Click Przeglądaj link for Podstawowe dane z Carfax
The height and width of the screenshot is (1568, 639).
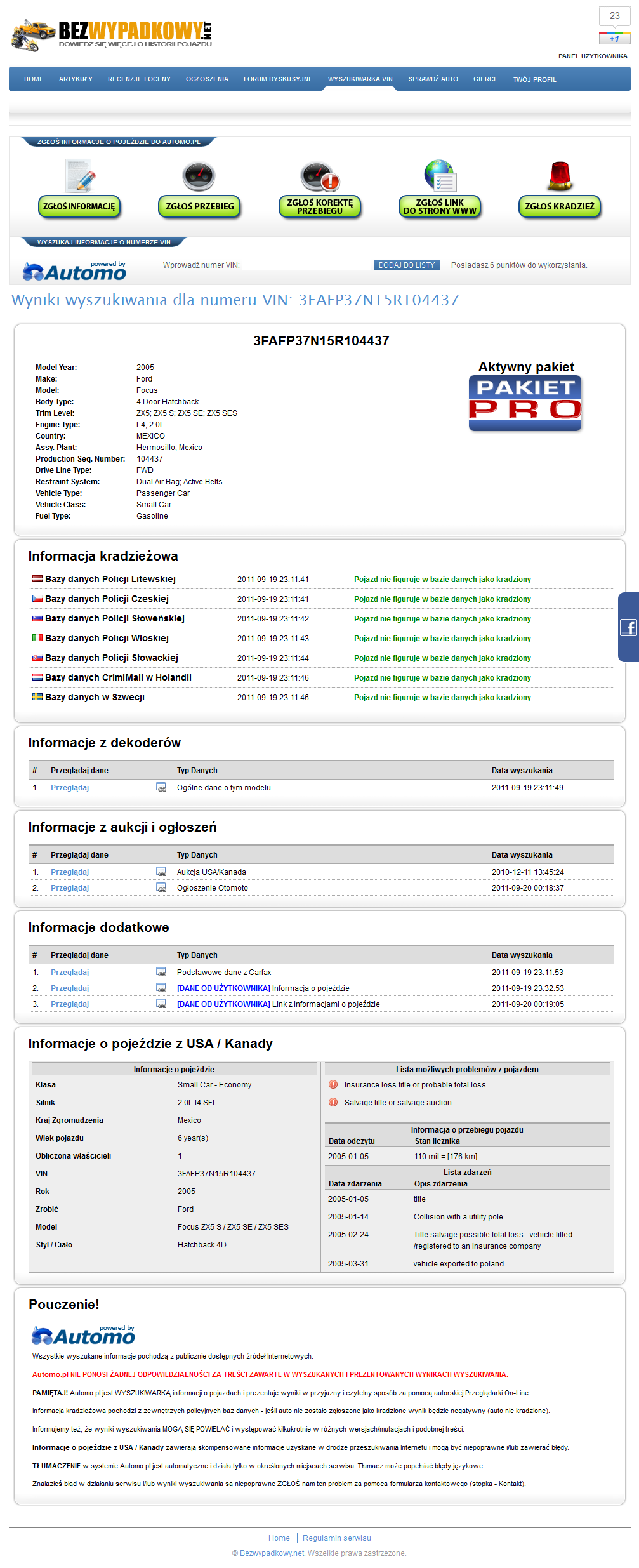point(70,972)
